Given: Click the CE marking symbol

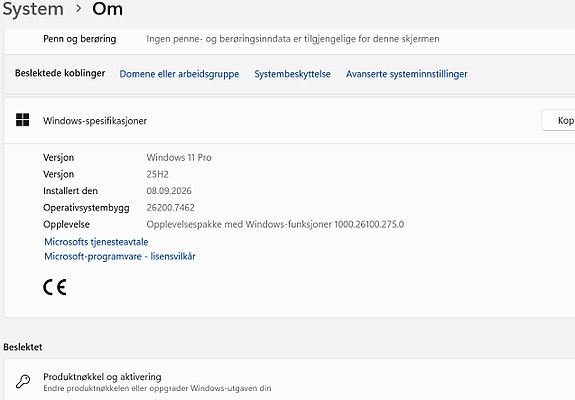Looking at the screenshot, I should click(x=55, y=287).
